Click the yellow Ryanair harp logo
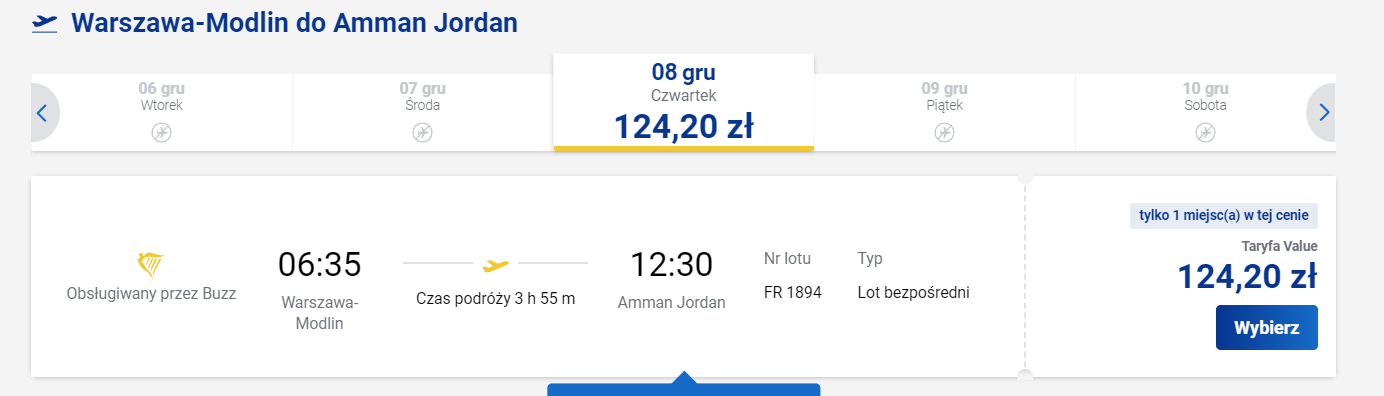This screenshot has width=1384, height=396. click(x=150, y=264)
